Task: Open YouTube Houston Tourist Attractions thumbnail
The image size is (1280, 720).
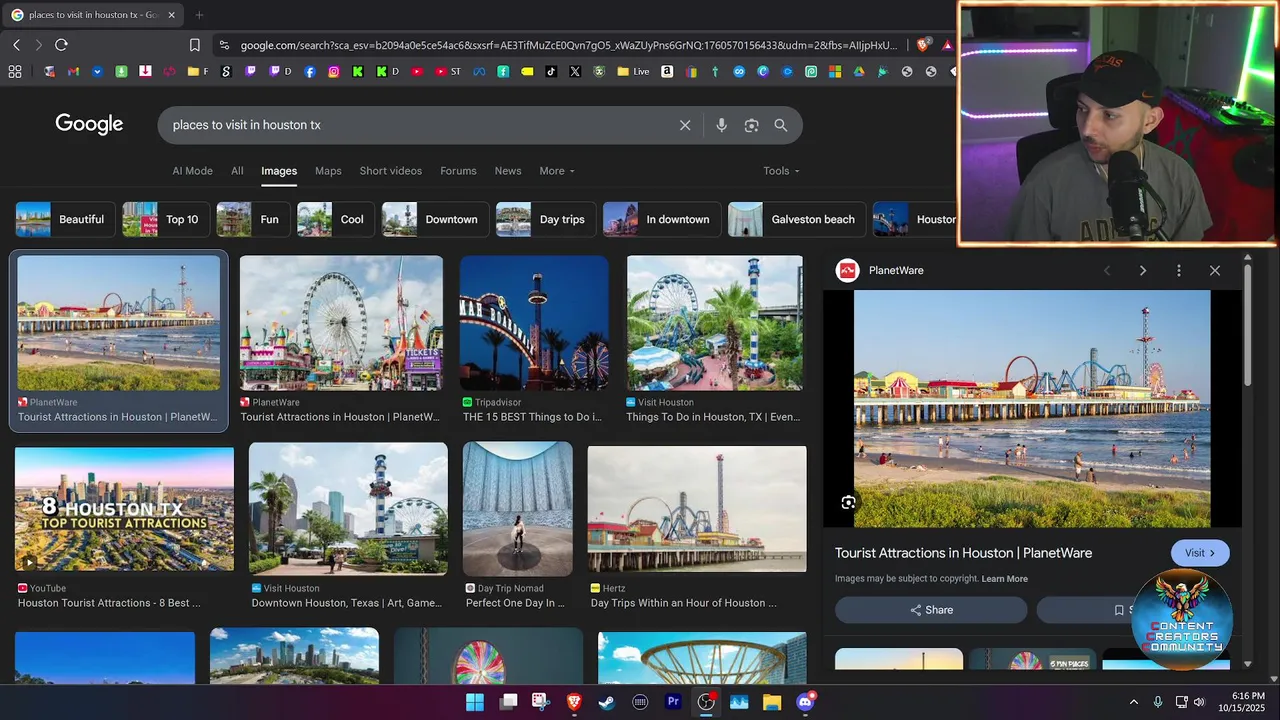Action: [x=124, y=509]
